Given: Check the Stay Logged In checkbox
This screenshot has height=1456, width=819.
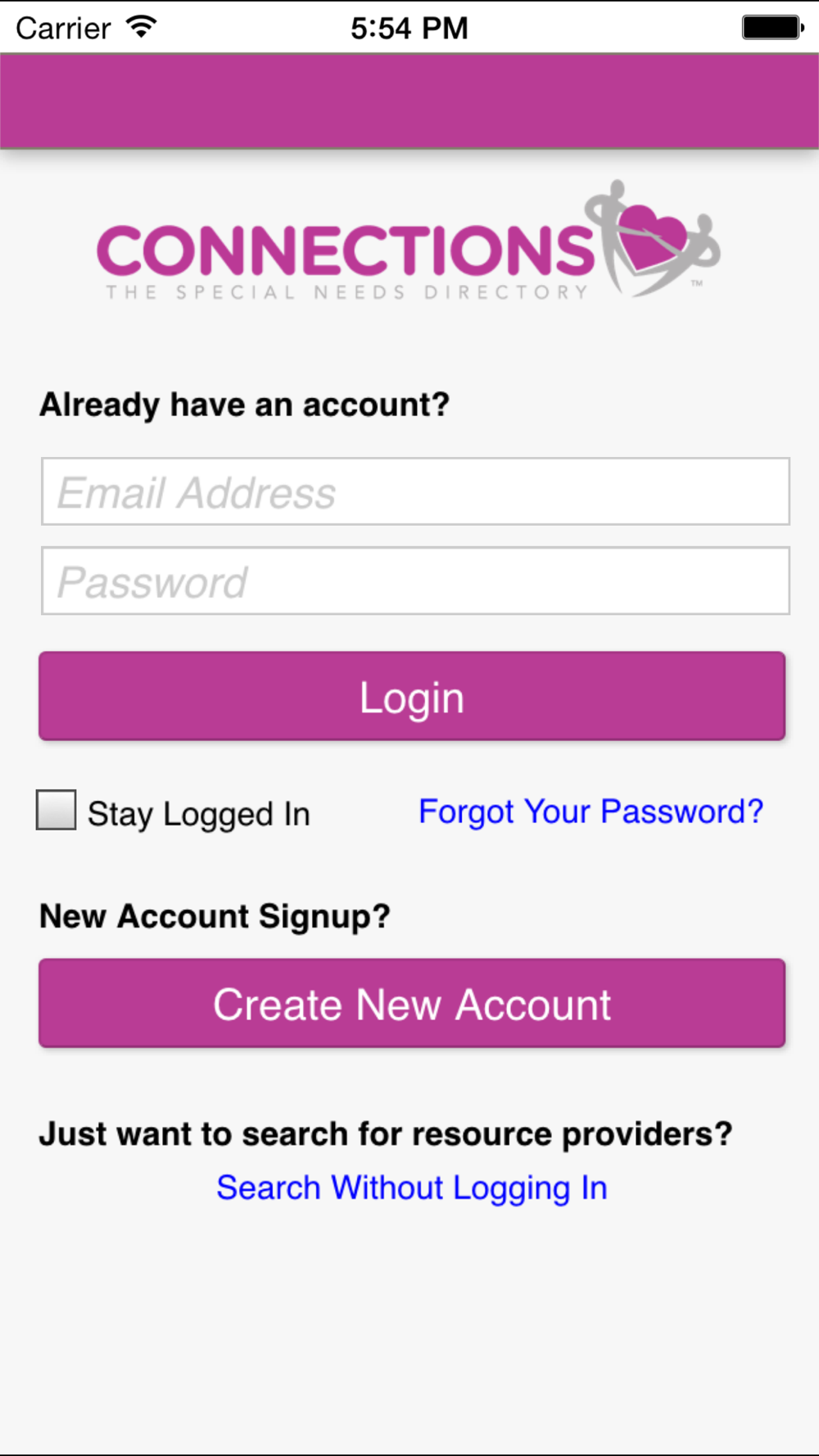Looking at the screenshot, I should [57, 810].
